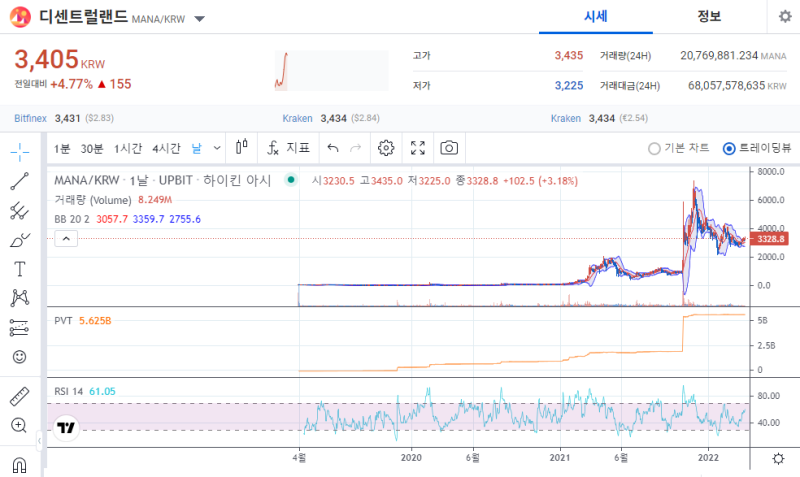Screen dimensions: 800x477
Task: Redo the last chart action
Action: 356,148
